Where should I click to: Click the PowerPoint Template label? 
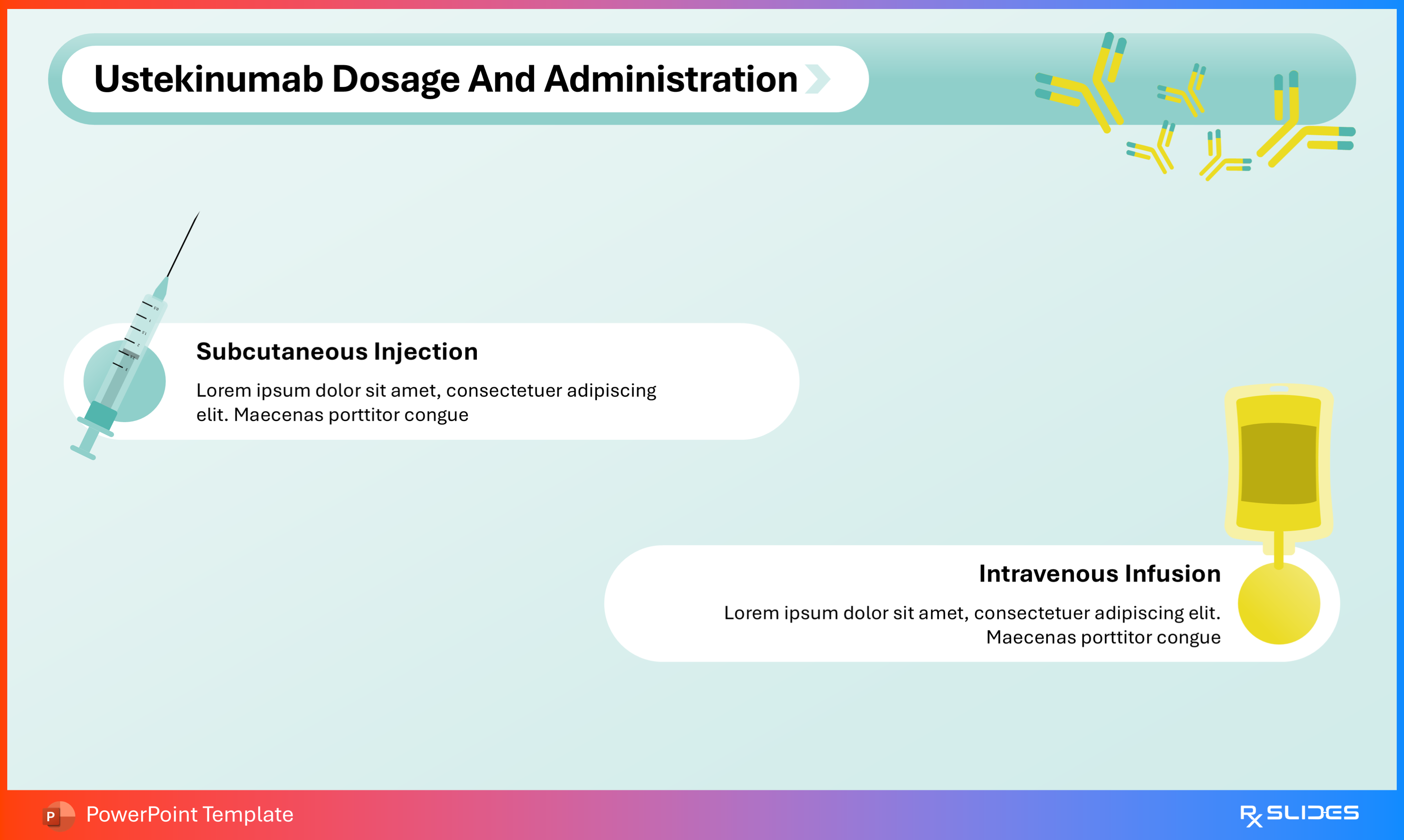[190, 814]
